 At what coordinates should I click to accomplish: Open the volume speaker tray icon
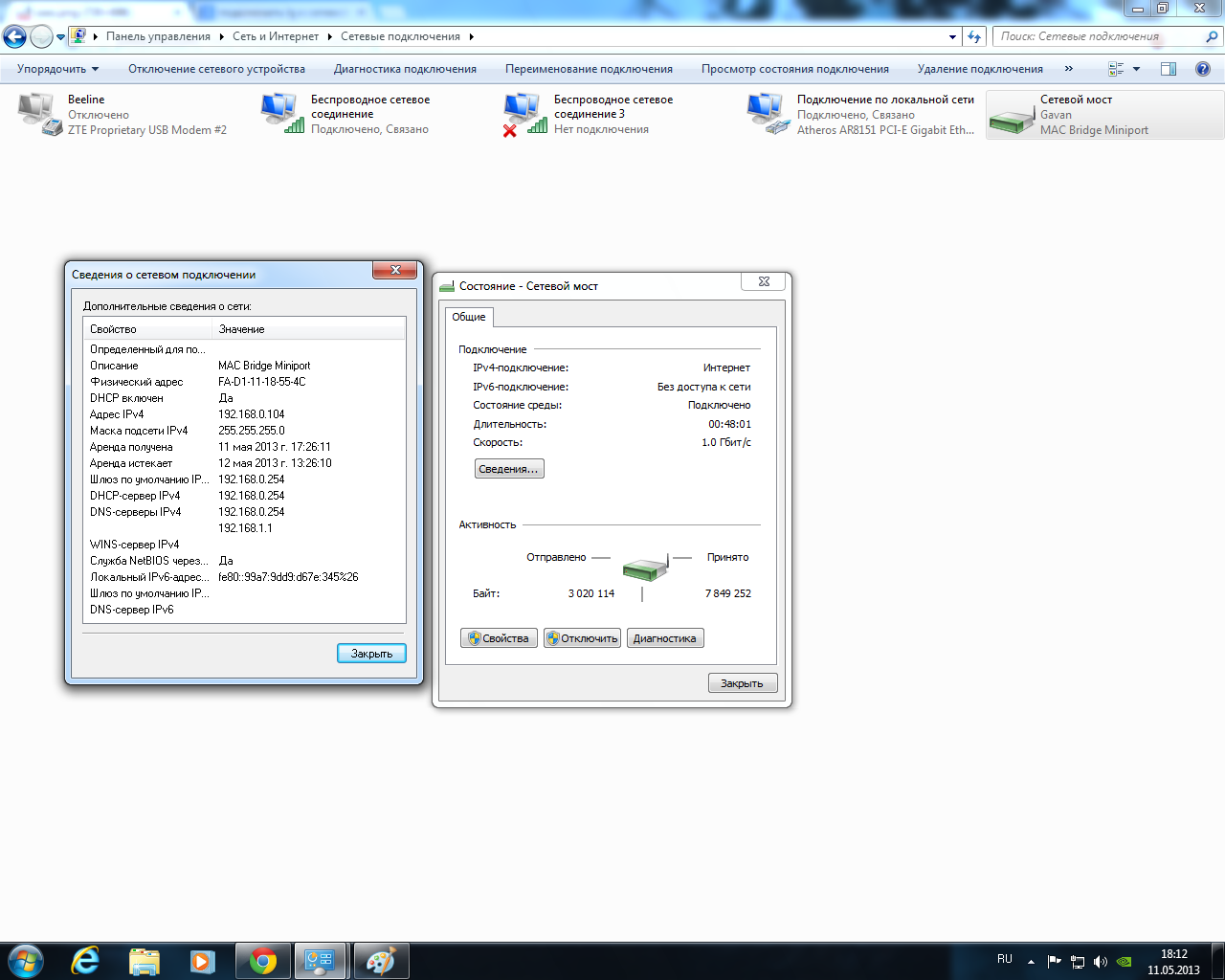point(1101,961)
